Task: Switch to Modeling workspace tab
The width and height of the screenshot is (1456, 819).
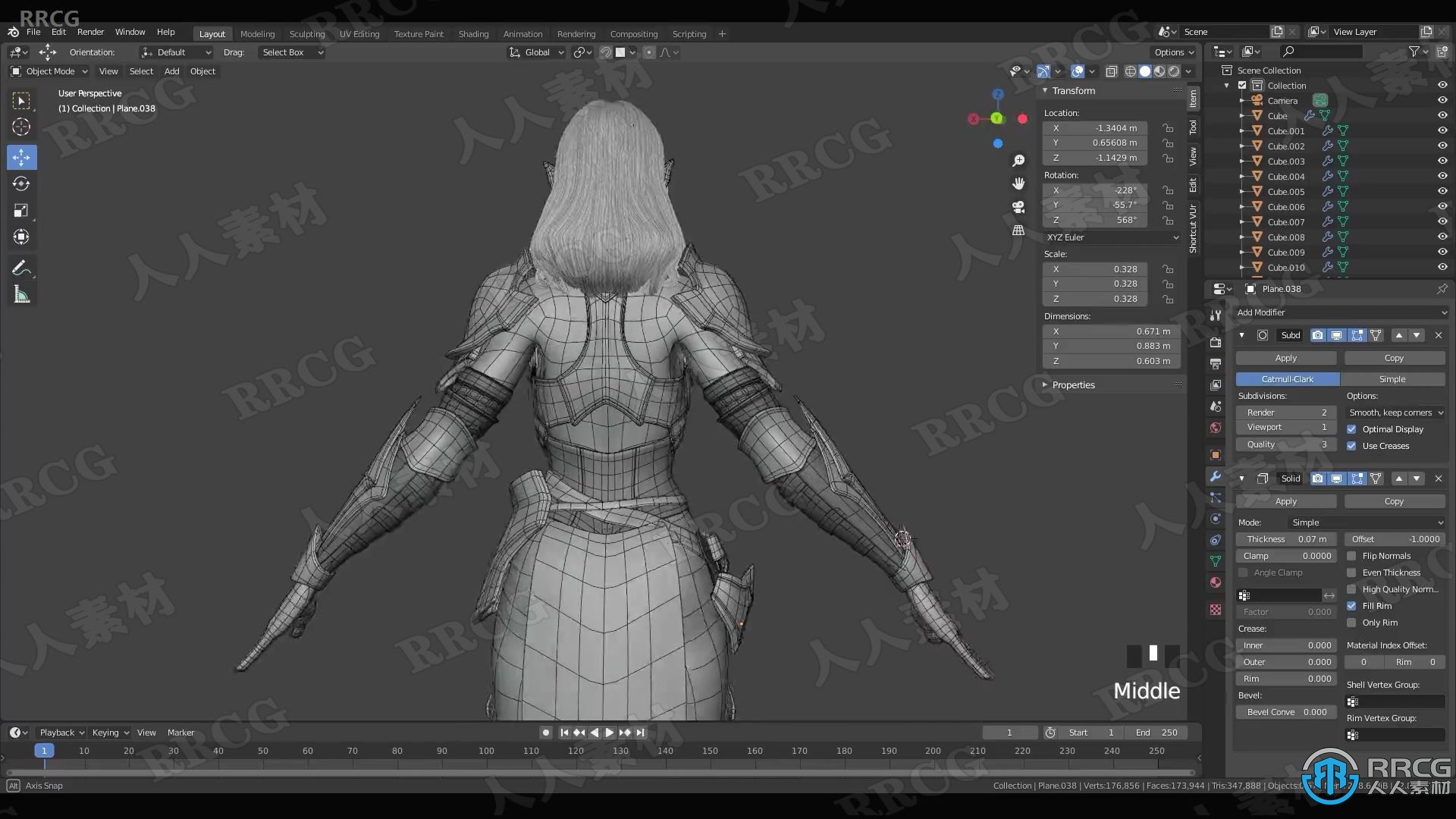Action: click(x=257, y=34)
